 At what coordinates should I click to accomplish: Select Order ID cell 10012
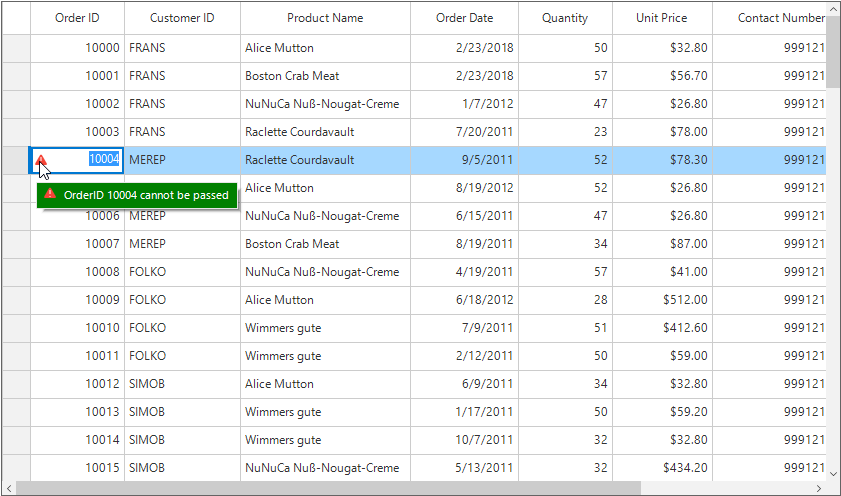tap(77, 384)
